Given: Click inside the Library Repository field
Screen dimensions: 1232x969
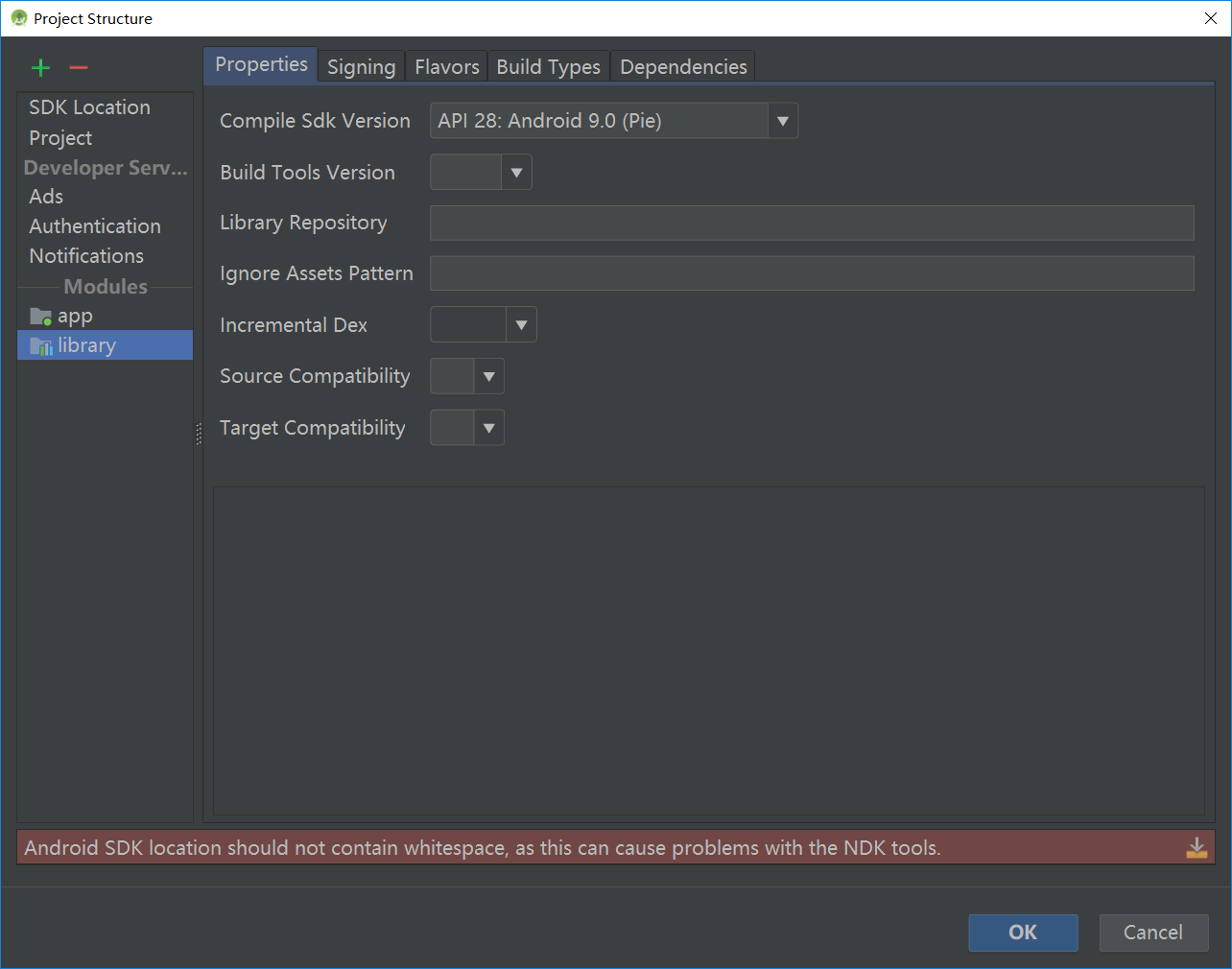Looking at the screenshot, I should coord(812,223).
